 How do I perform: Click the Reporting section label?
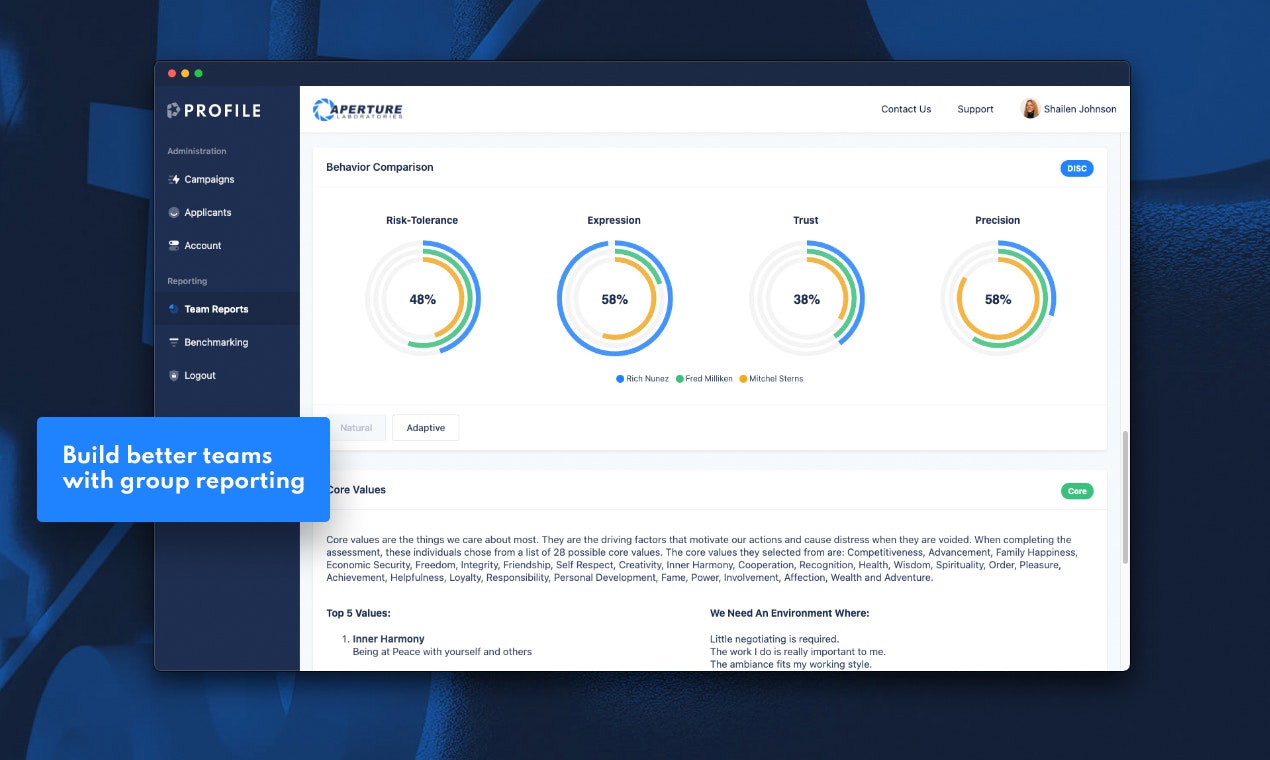(187, 281)
